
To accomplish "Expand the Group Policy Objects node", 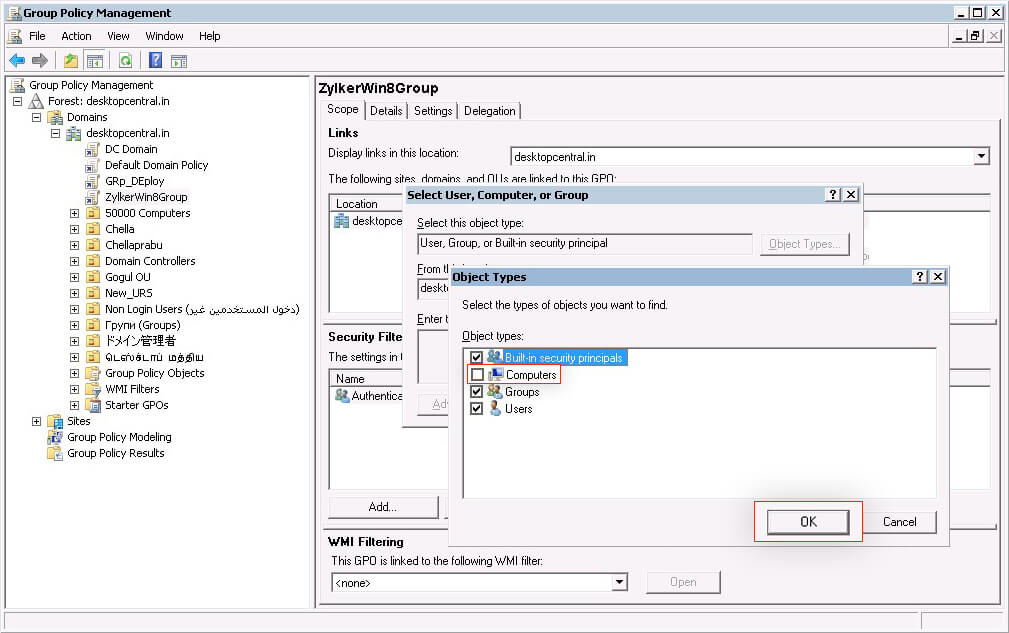I will click(x=75, y=373).
